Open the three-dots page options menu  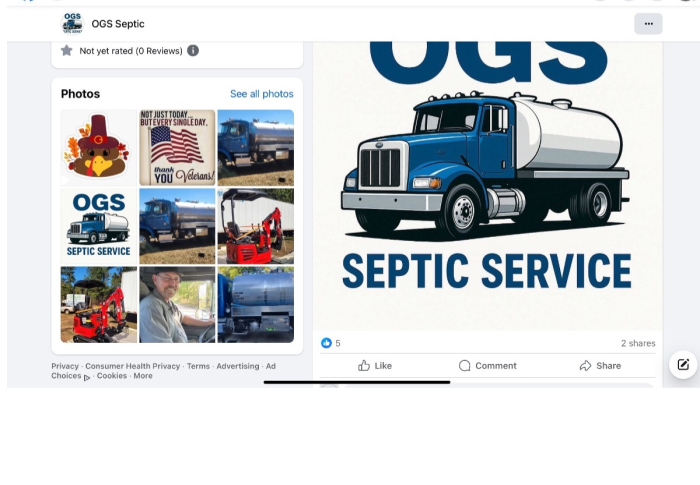[648, 24]
